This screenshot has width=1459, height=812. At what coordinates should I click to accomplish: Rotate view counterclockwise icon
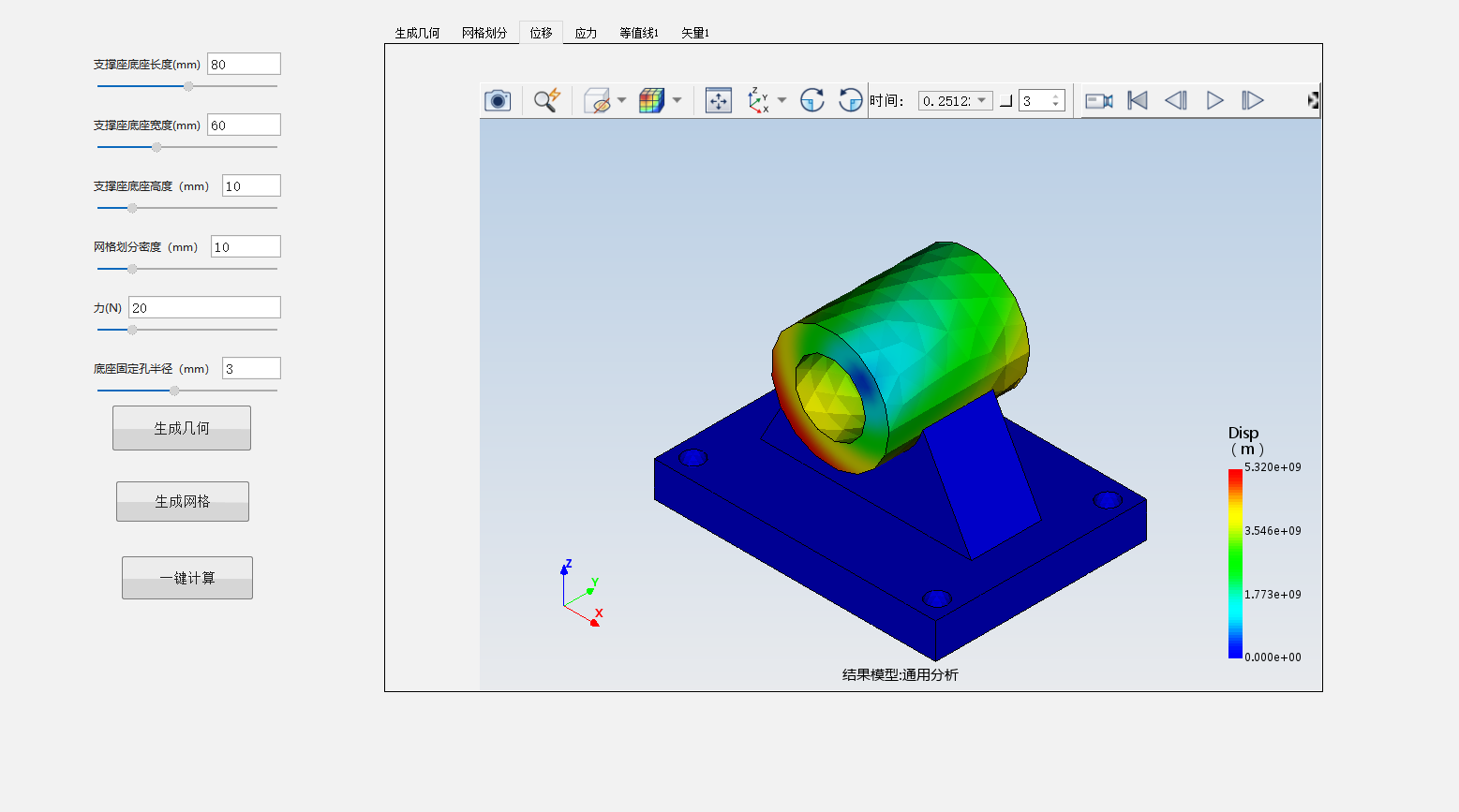[850, 100]
